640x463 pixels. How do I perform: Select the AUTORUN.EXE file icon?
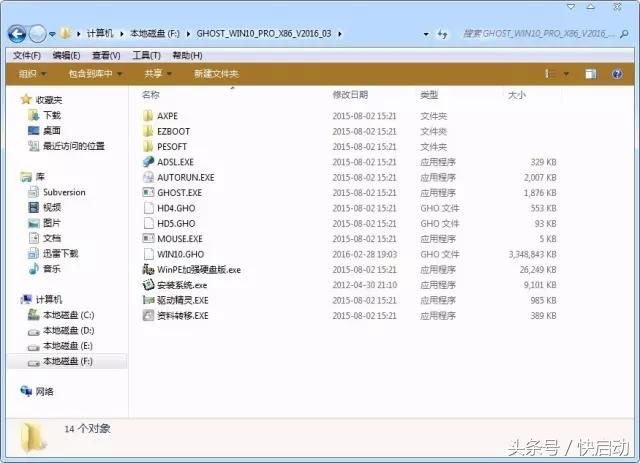[148, 177]
